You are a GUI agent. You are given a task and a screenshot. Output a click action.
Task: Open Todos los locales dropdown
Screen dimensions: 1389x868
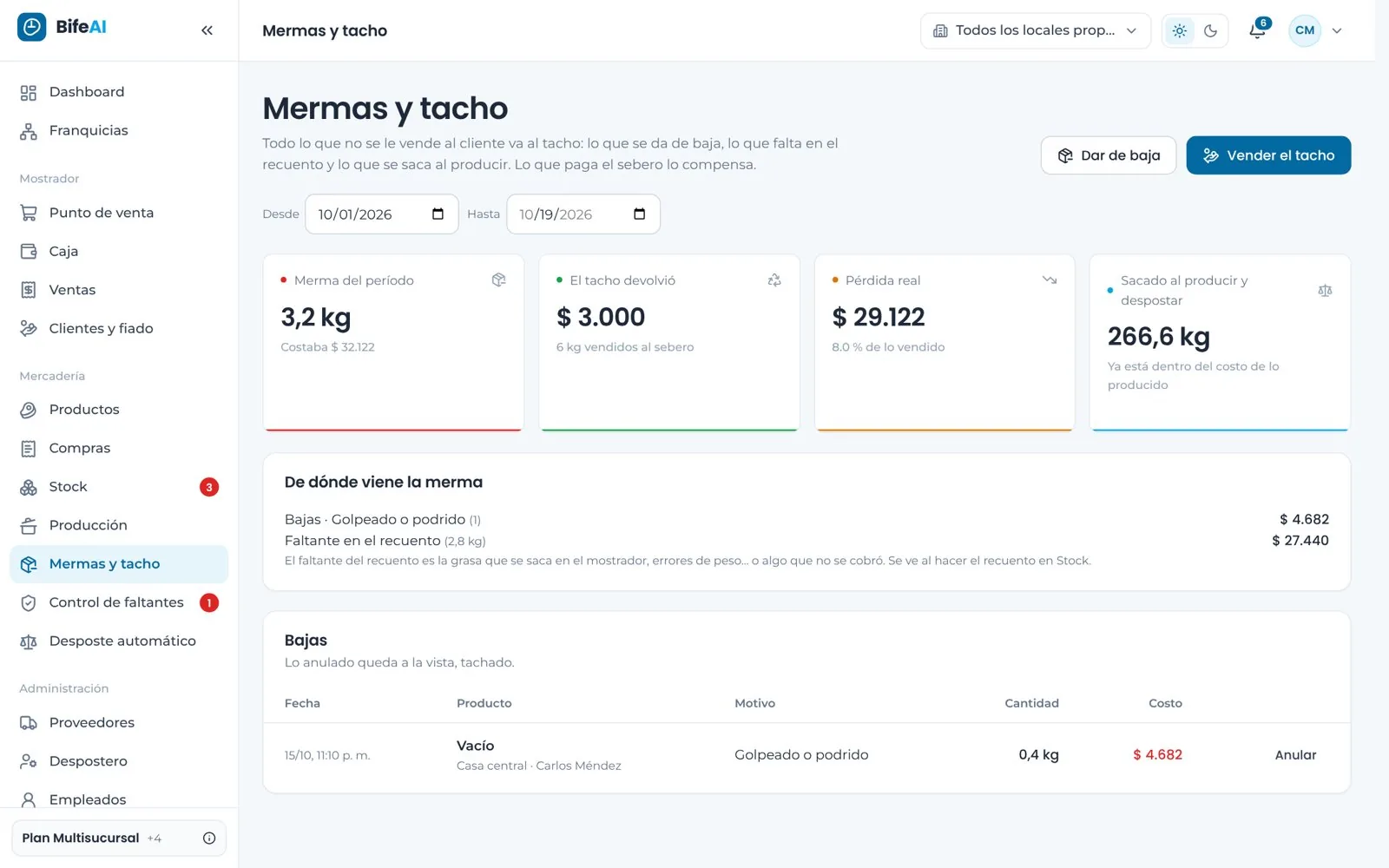[x=1036, y=30]
